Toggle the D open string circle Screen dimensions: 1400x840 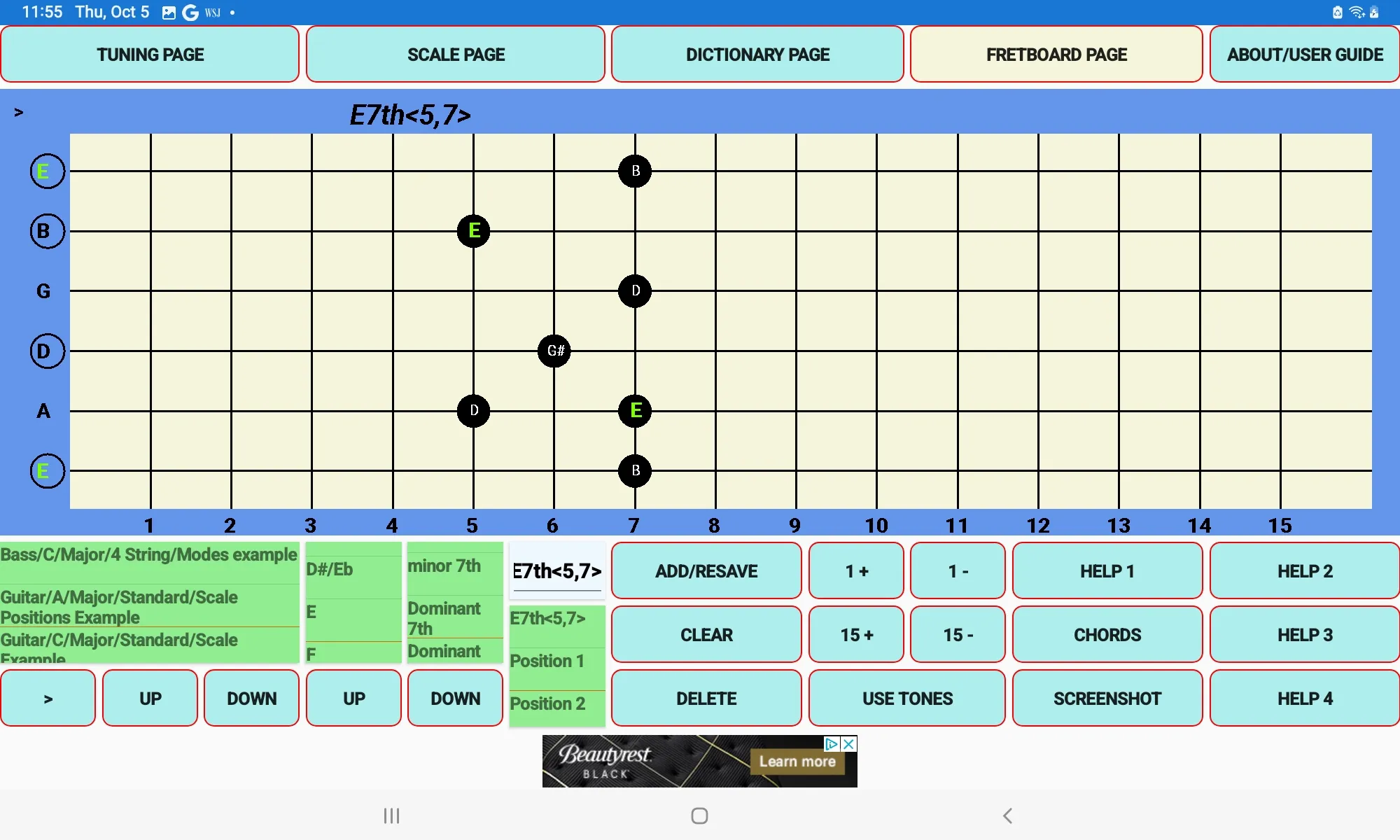47,351
